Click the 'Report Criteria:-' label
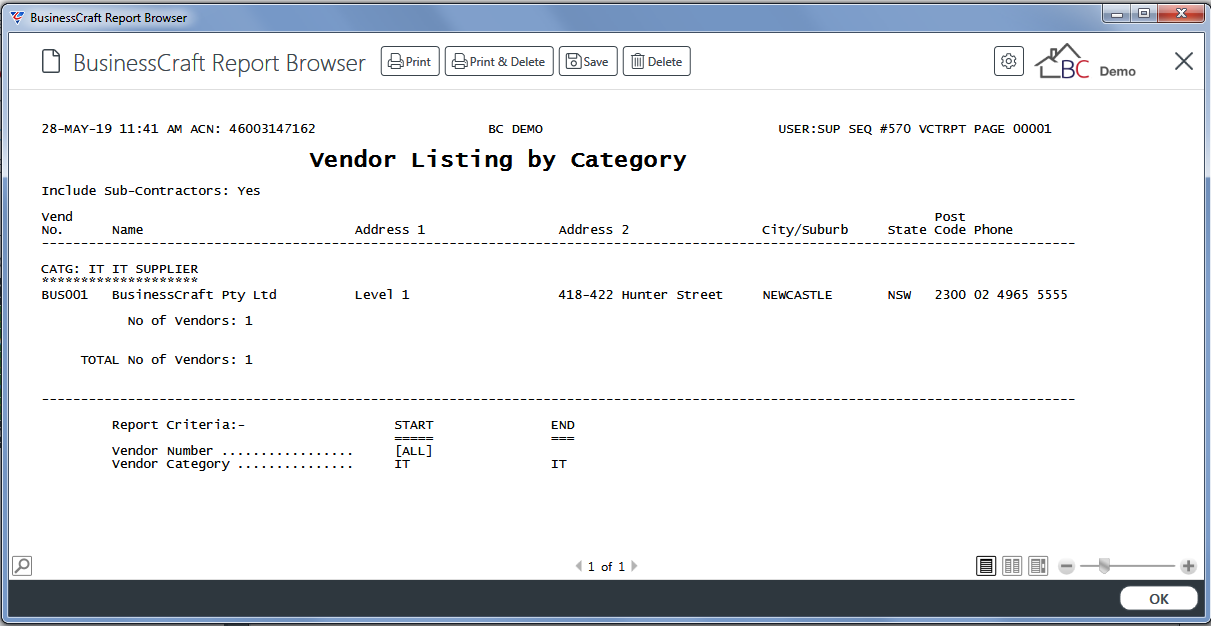Image resolution: width=1211 pixels, height=626 pixels. pyautogui.click(x=178, y=425)
